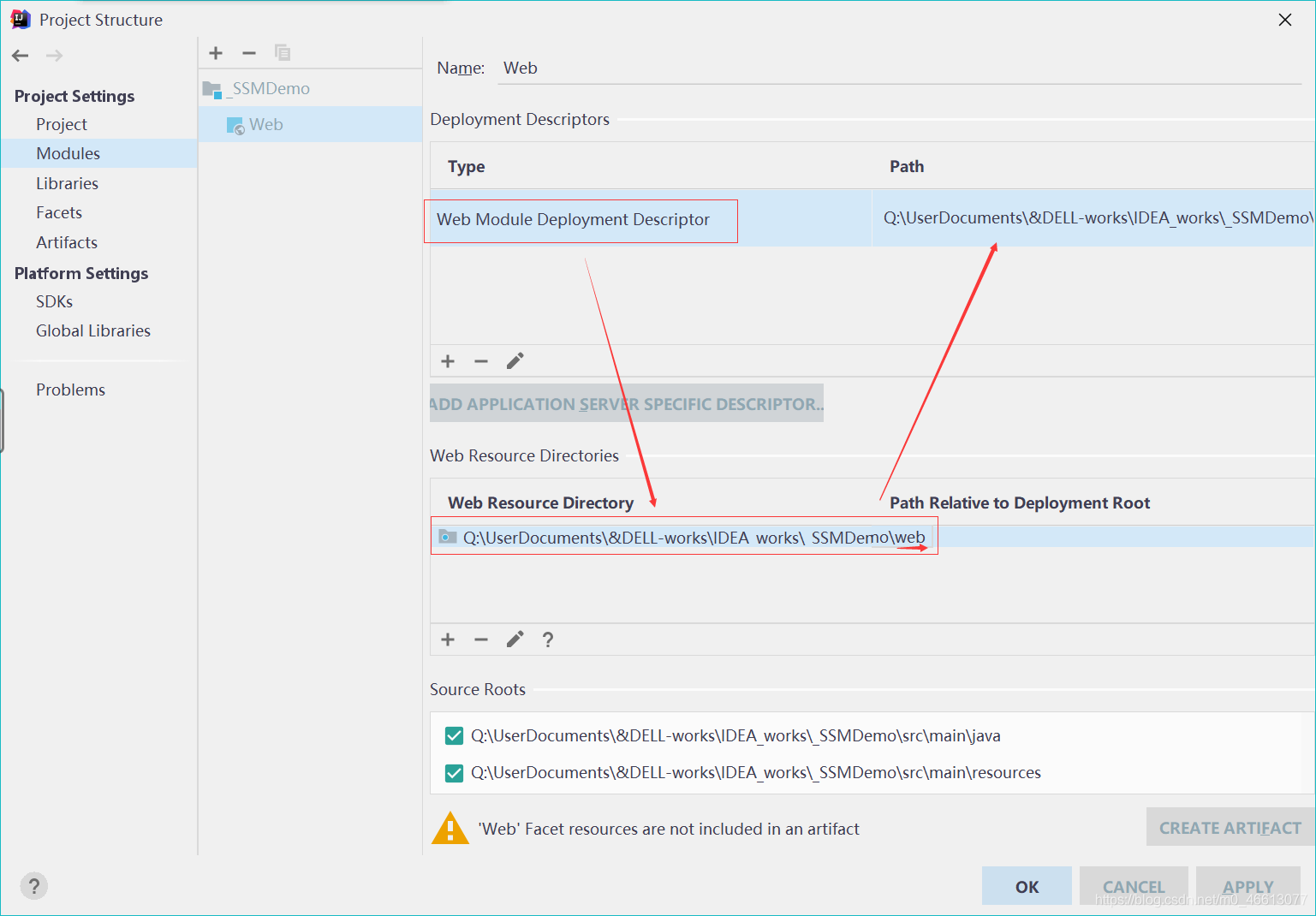Click the Web facet icon in module tree

coord(235,126)
